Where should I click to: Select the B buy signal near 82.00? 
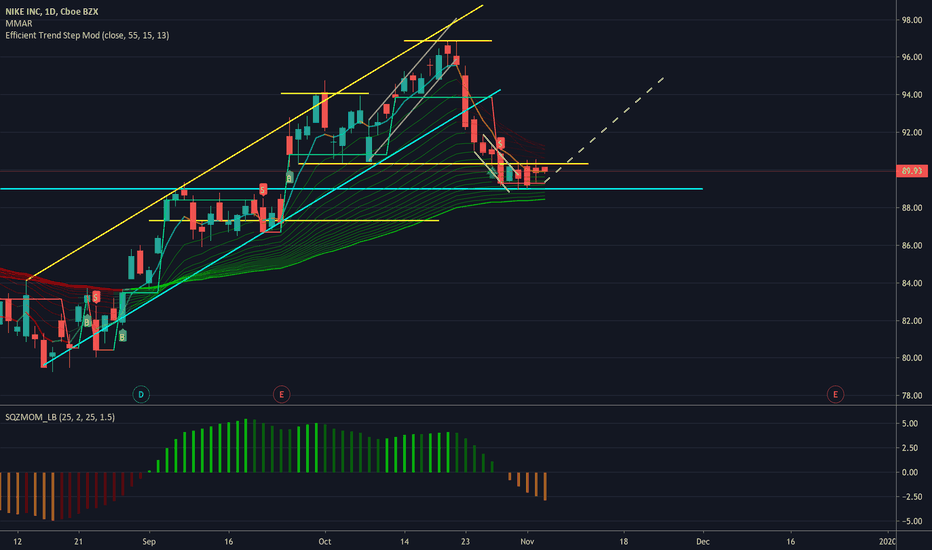[x=87, y=322]
